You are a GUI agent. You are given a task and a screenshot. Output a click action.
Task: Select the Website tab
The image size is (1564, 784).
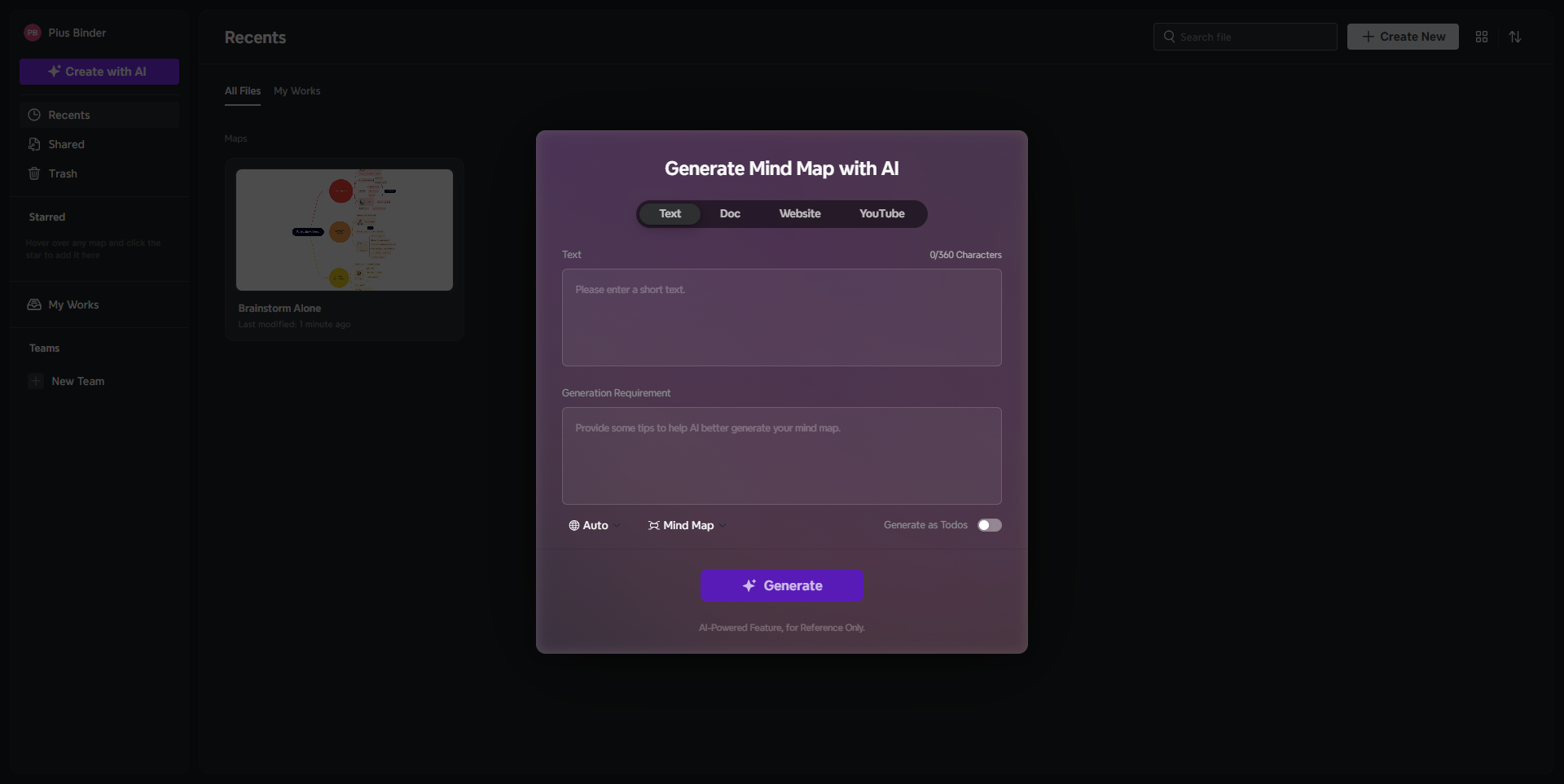coord(799,213)
